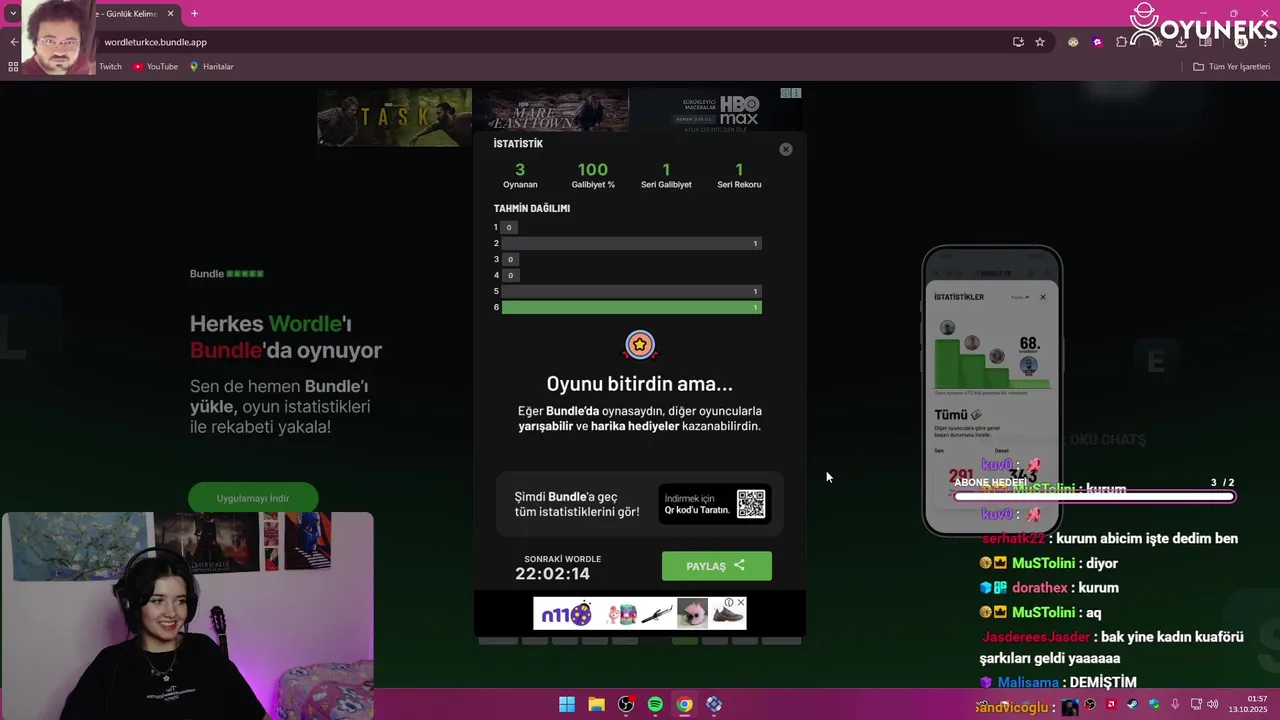Click the Steam tray icon
1280x720 pixels.
(1132, 705)
